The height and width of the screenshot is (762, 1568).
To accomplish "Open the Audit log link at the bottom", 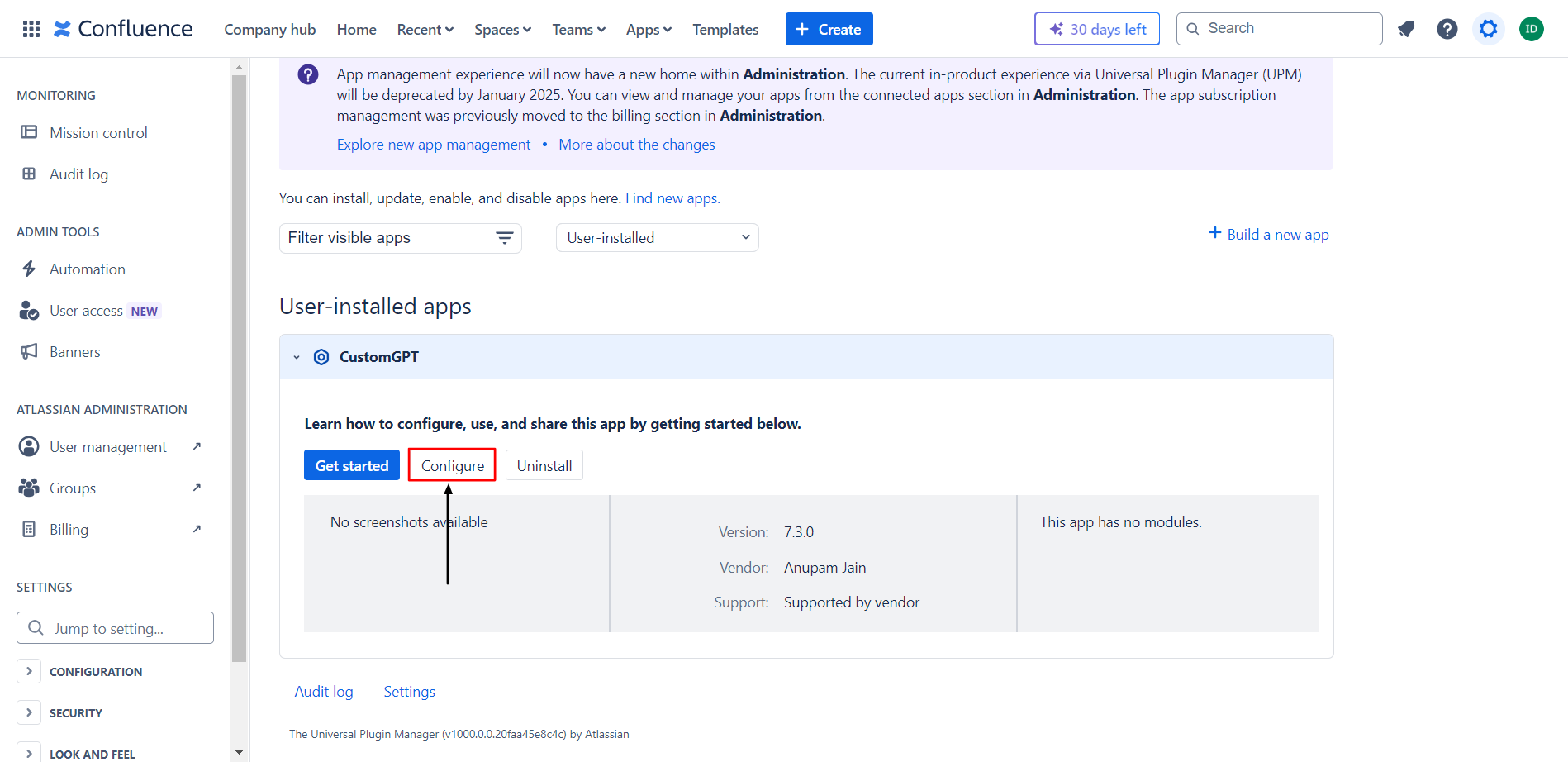I will 324,692.
